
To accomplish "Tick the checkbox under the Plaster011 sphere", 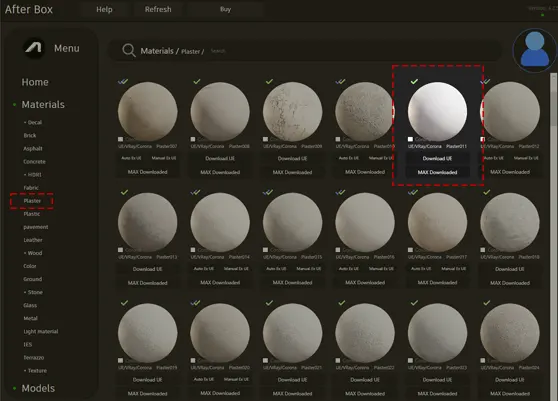I will pos(410,139).
